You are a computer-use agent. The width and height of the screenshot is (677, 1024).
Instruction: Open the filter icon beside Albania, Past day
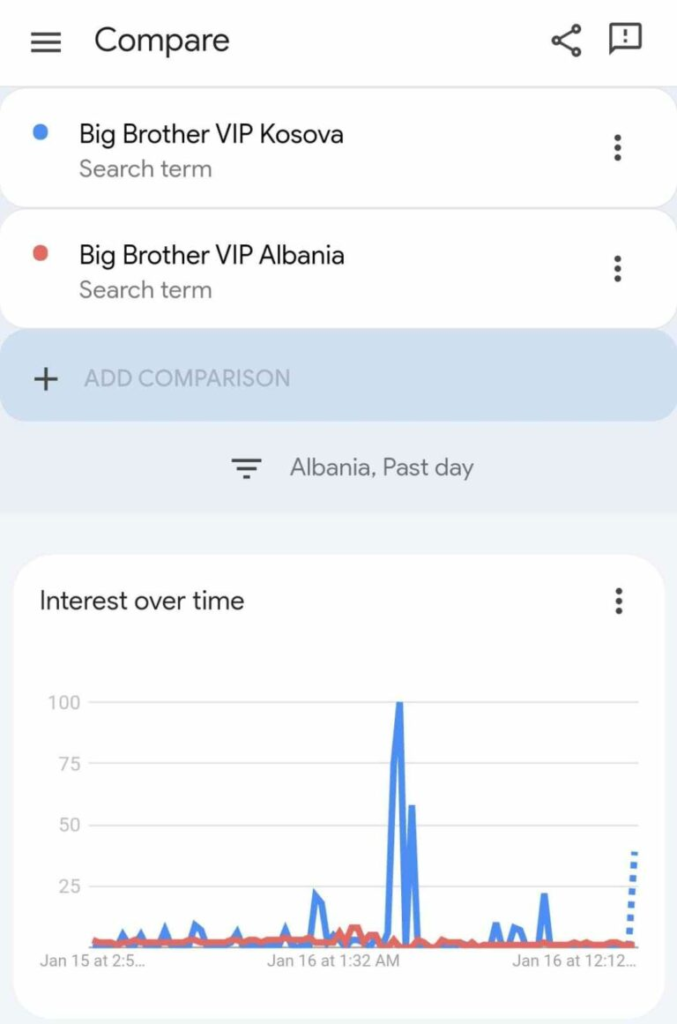point(246,468)
